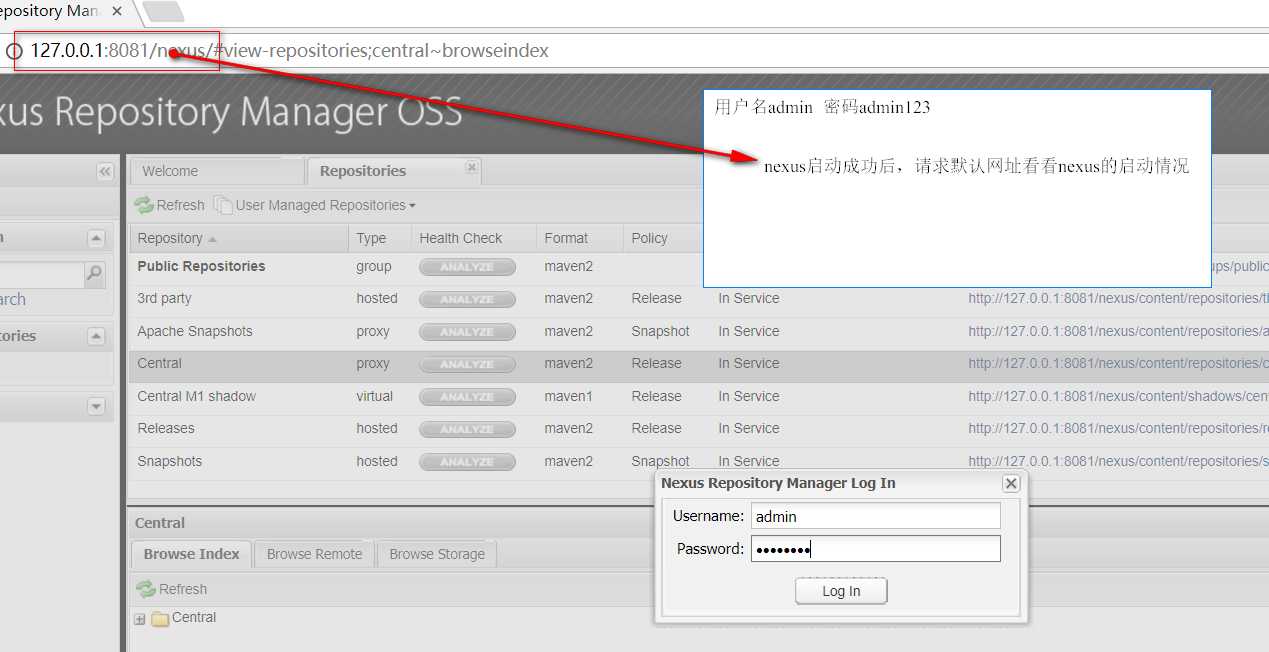Click the Username input field

click(x=875, y=516)
